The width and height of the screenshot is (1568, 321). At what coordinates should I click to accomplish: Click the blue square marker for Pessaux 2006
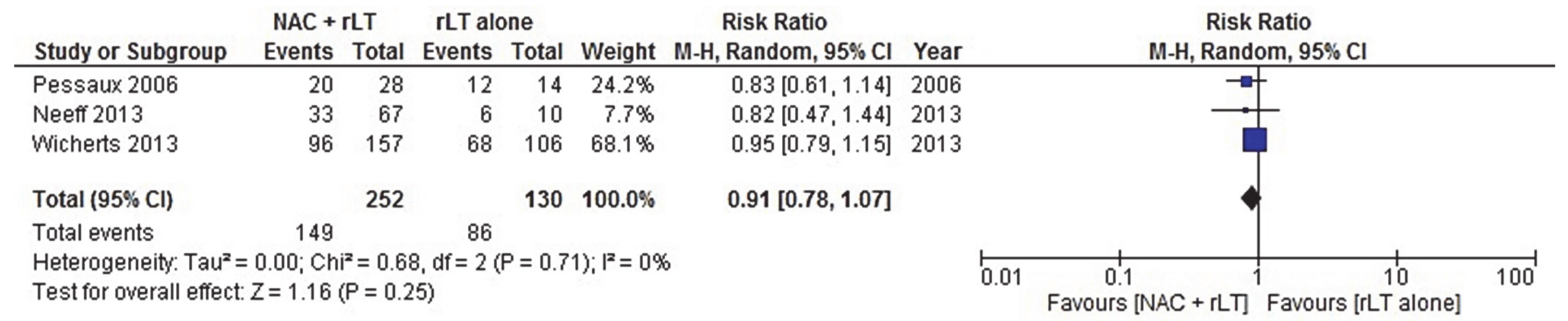(x=1246, y=81)
